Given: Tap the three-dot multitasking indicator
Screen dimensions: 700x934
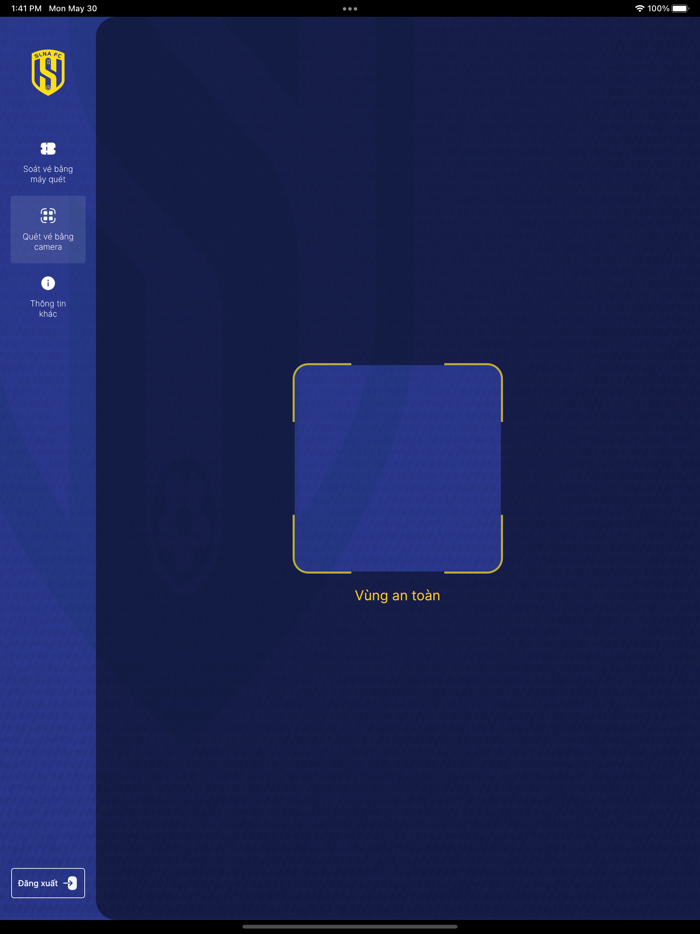Looking at the screenshot, I should pos(350,8).
